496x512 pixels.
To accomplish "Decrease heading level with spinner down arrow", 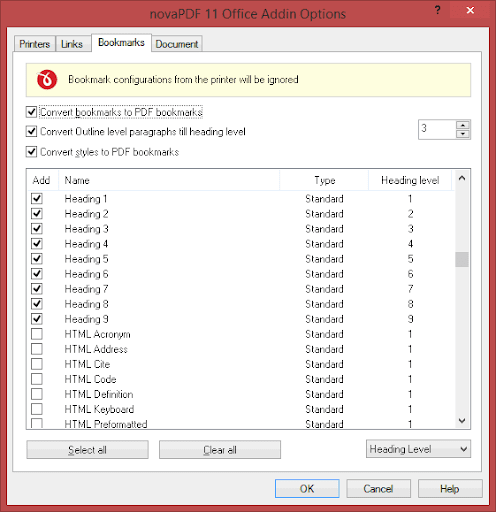I will (x=463, y=134).
